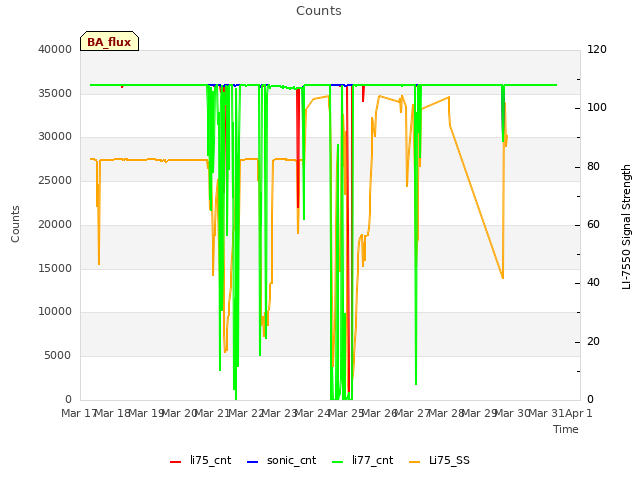The image size is (640, 480).
Task: Click the 35000 tick on left axis
Action: (x=55, y=93)
